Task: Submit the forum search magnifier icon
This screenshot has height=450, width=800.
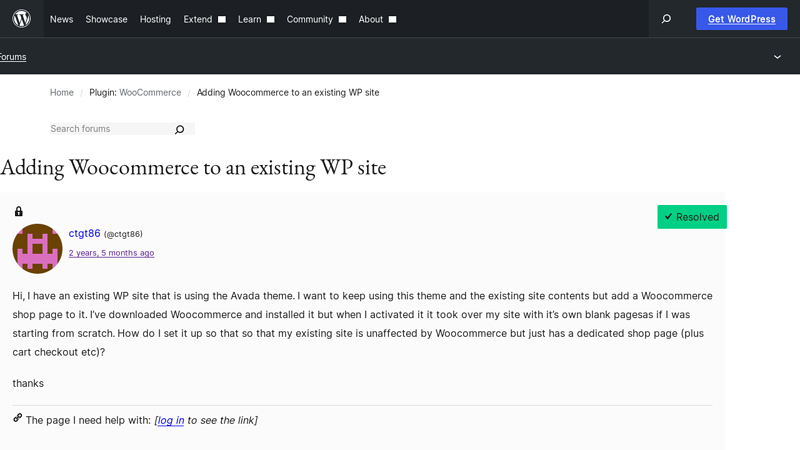Action: [180, 130]
